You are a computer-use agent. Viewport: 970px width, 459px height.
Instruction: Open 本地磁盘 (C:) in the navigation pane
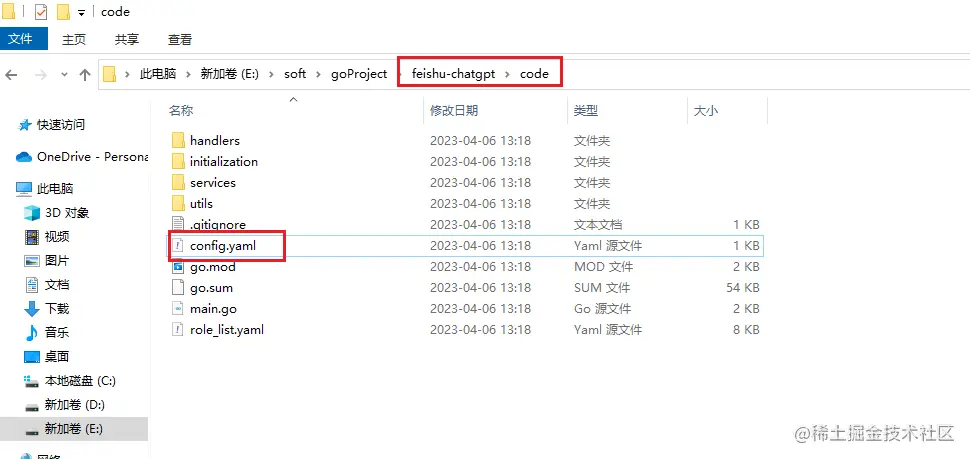point(80,381)
